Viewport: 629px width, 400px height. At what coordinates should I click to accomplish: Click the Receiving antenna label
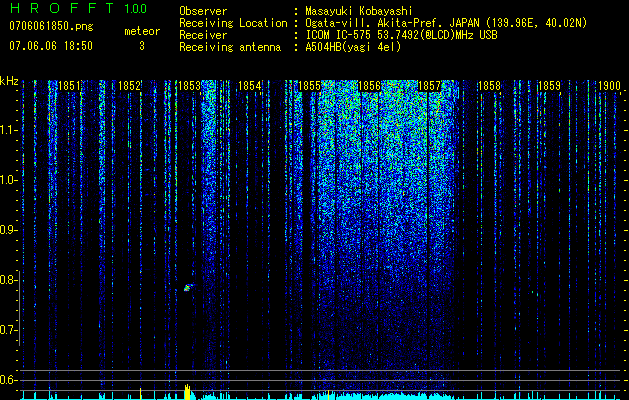[x=230, y=47]
